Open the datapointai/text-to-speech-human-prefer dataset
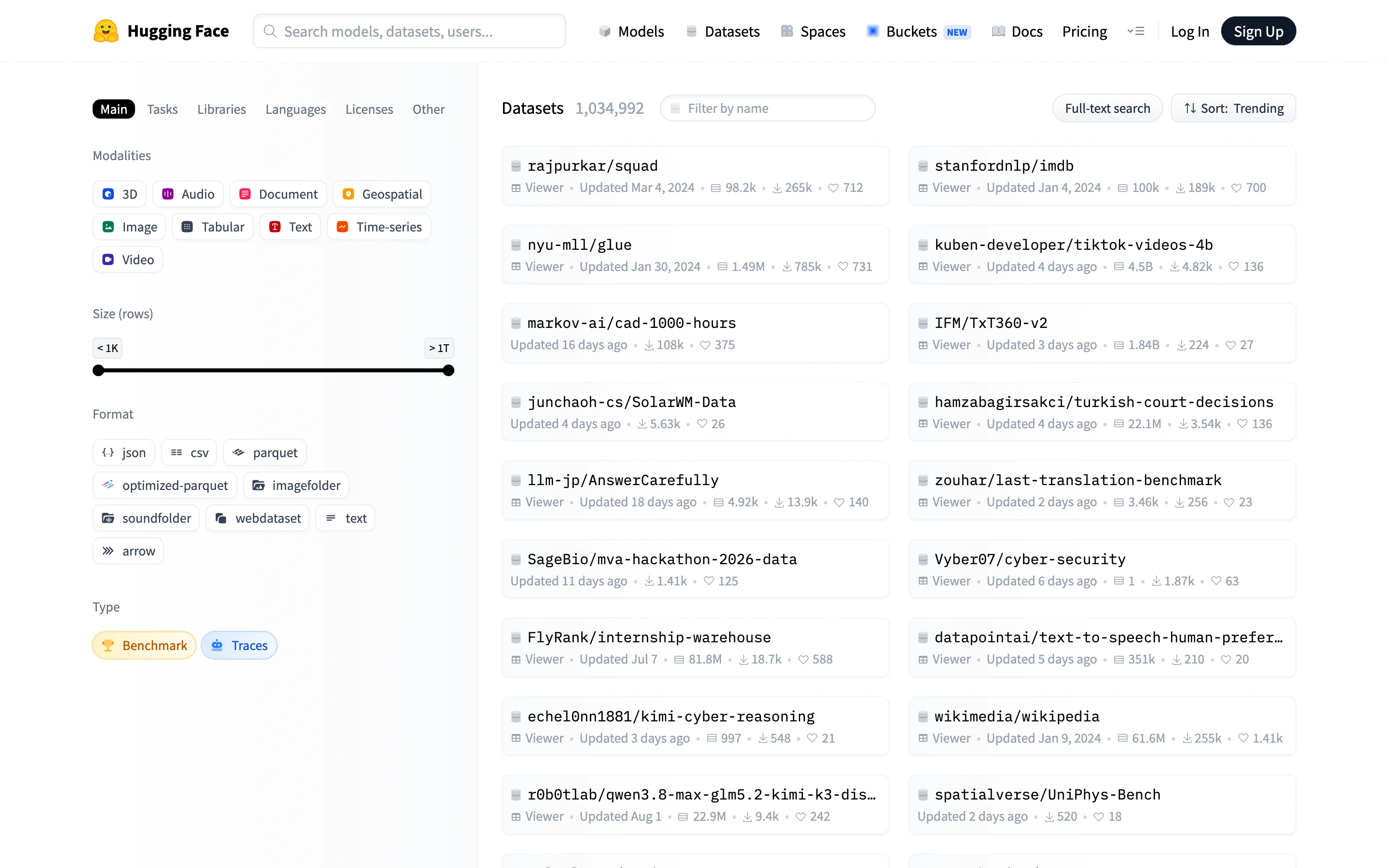This screenshot has width=1389, height=868. (1102, 647)
